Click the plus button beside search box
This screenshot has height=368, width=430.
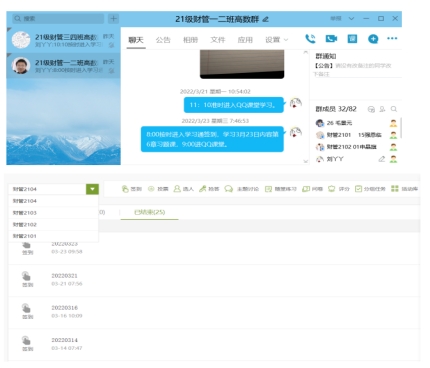(x=113, y=18)
